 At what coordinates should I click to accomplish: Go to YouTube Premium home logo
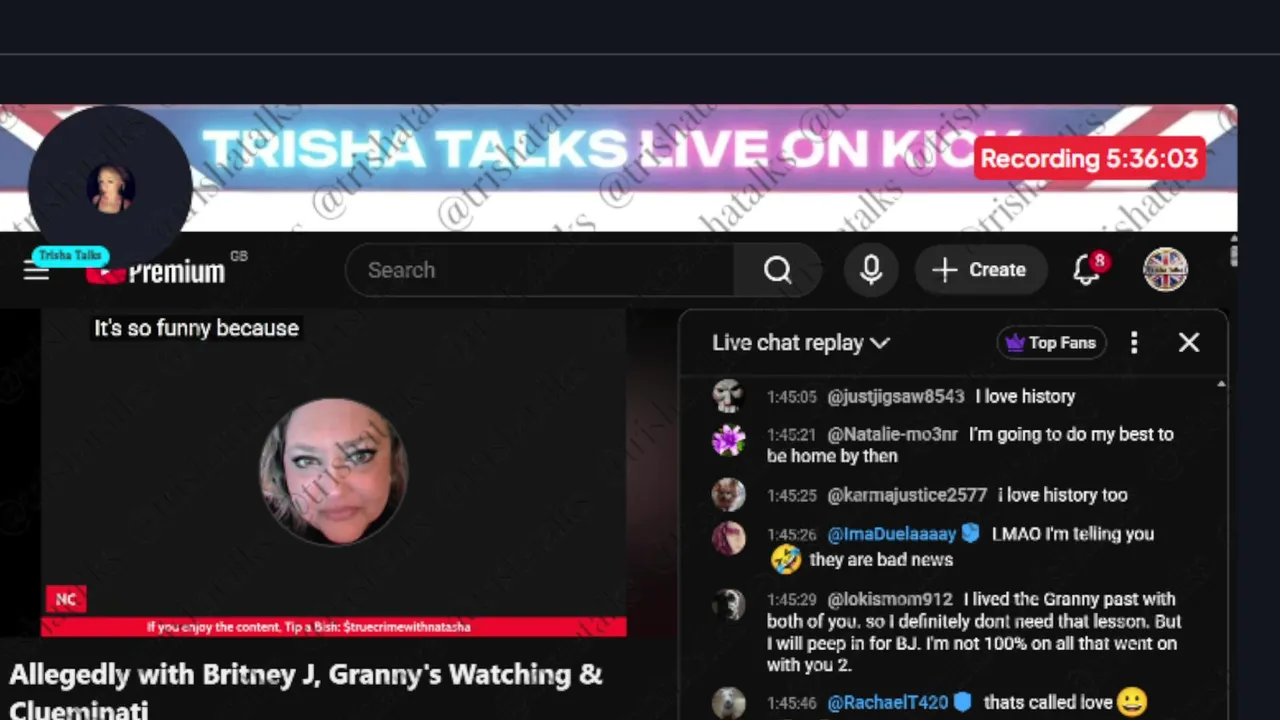(156, 271)
